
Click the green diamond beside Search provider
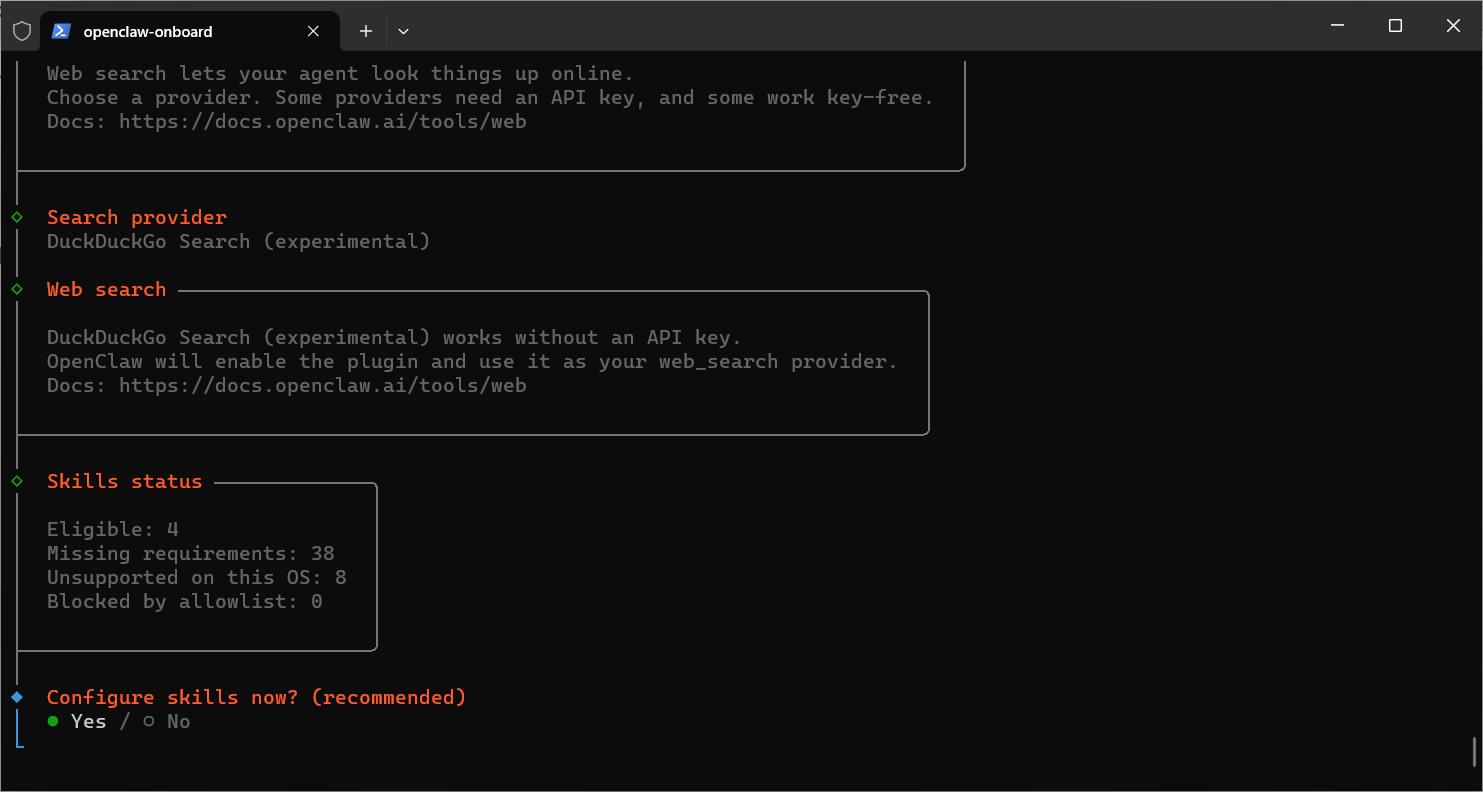(17, 217)
